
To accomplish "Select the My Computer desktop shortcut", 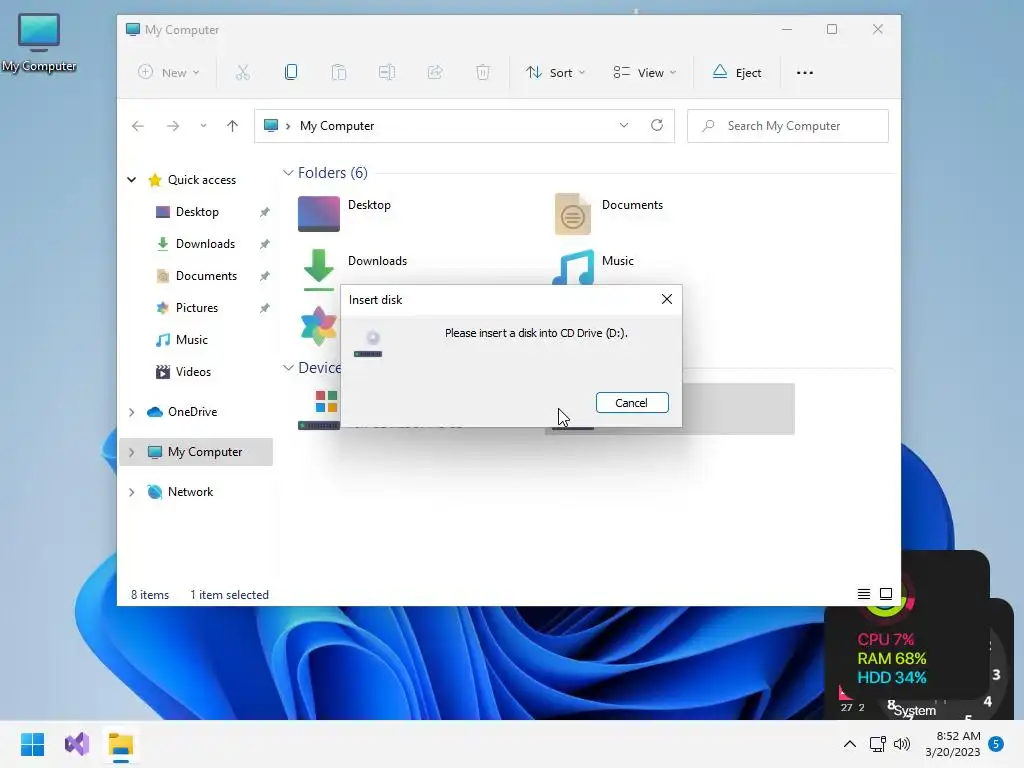I will [39, 42].
